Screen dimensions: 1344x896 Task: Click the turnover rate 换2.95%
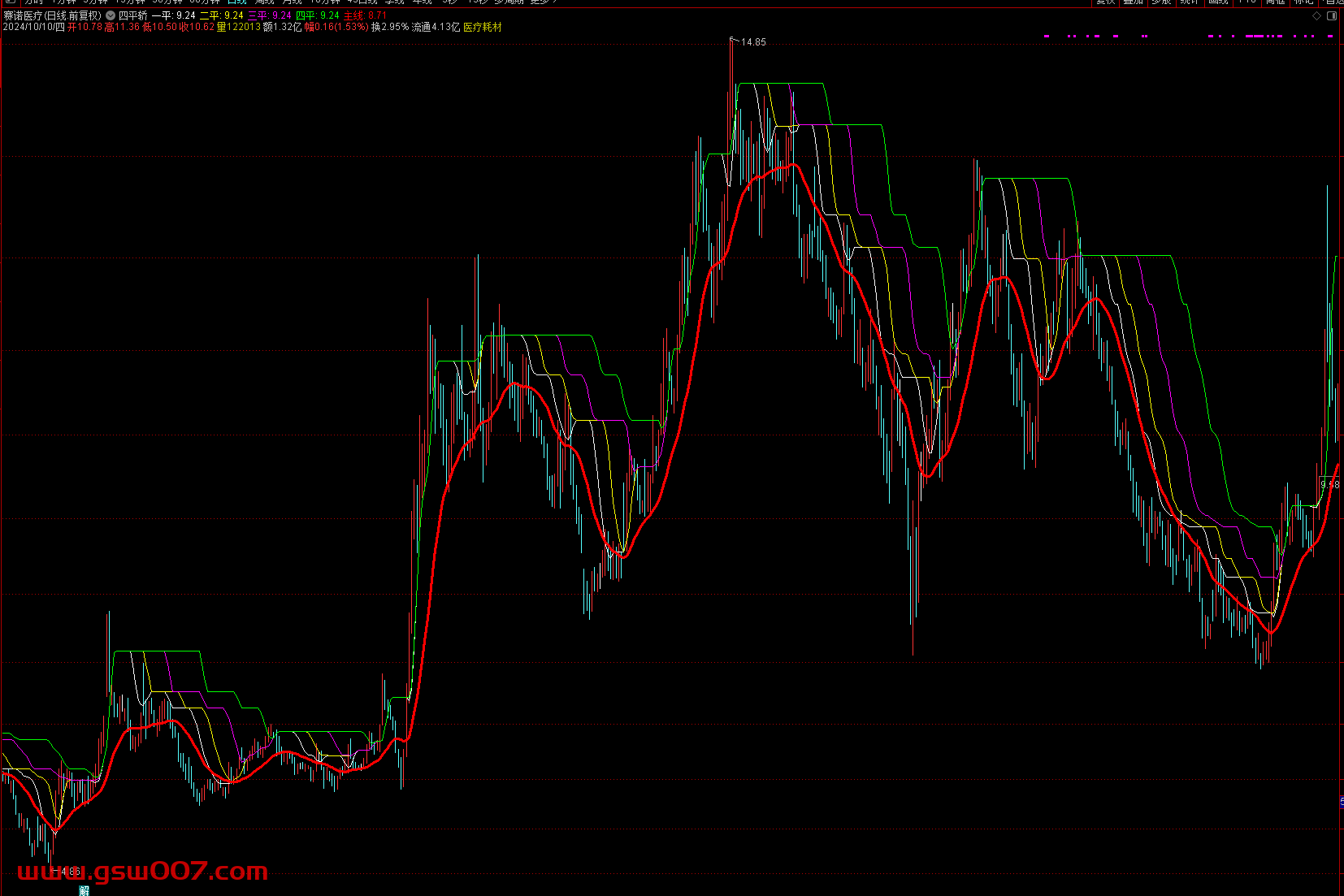(390, 28)
